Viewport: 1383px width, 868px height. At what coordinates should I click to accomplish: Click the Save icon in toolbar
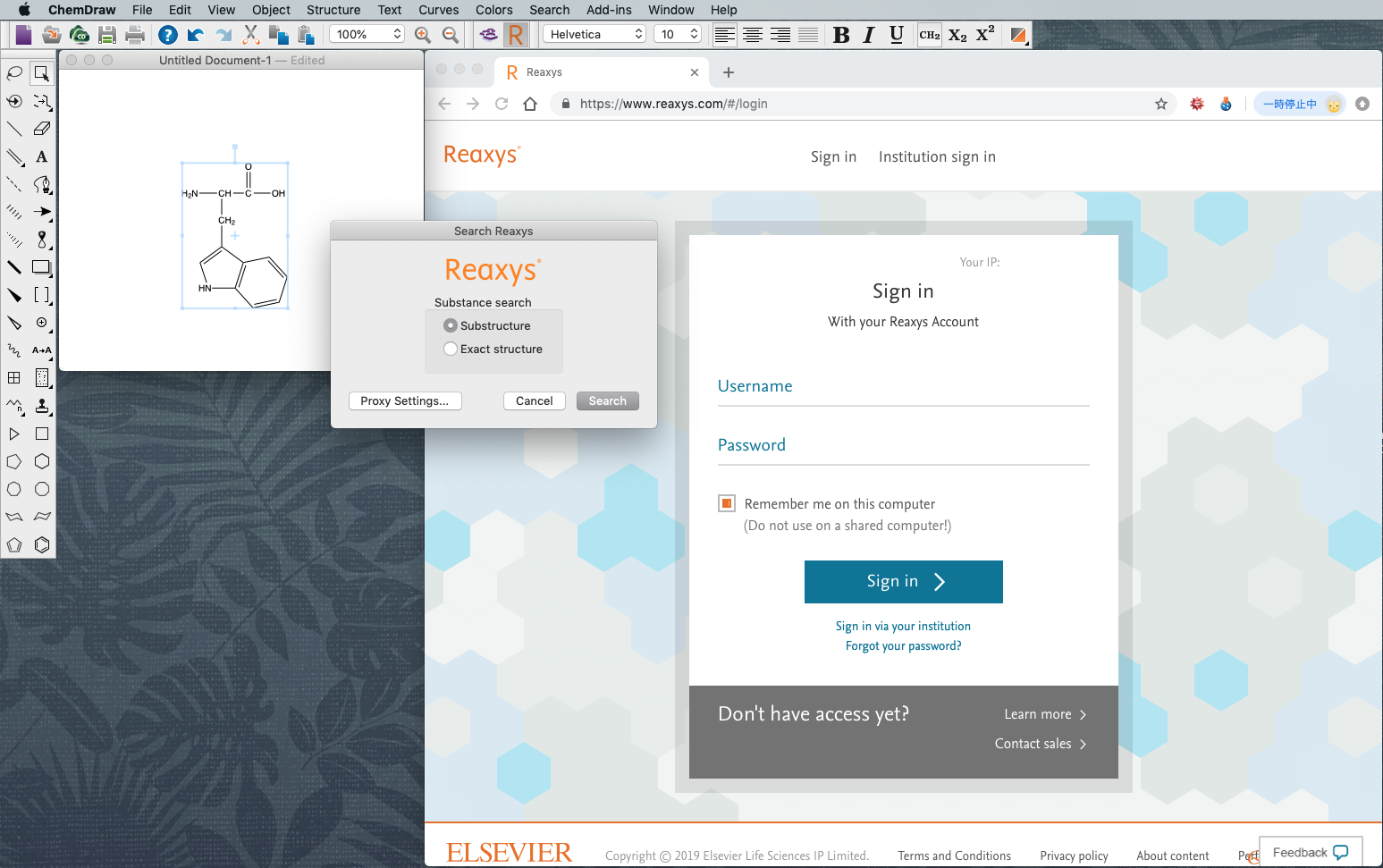[x=107, y=35]
